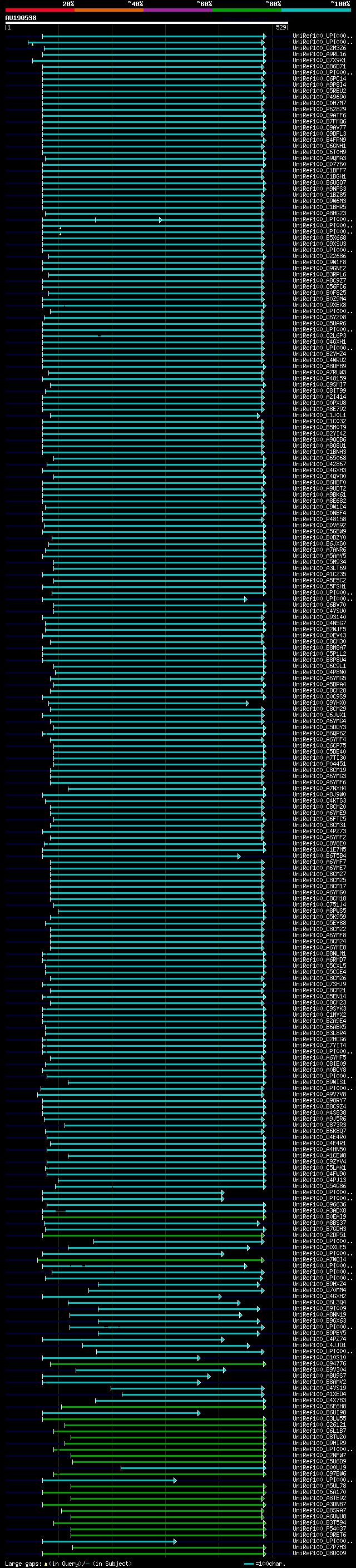Select hit label UniRef100_Q6GNH1
Viewport: 356px width, 1568px height.
(x=319, y=146)
